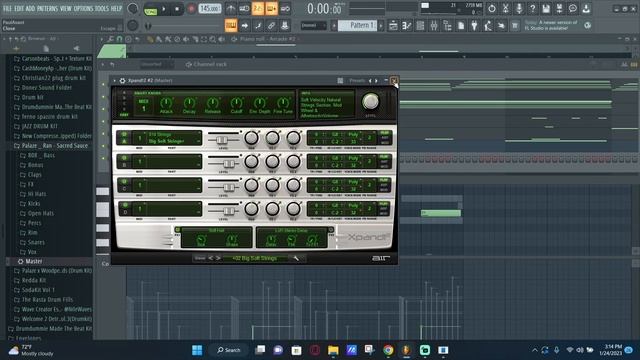Open the Mixer view icon
The image size is (640, 360).
[x=433, y=26]
